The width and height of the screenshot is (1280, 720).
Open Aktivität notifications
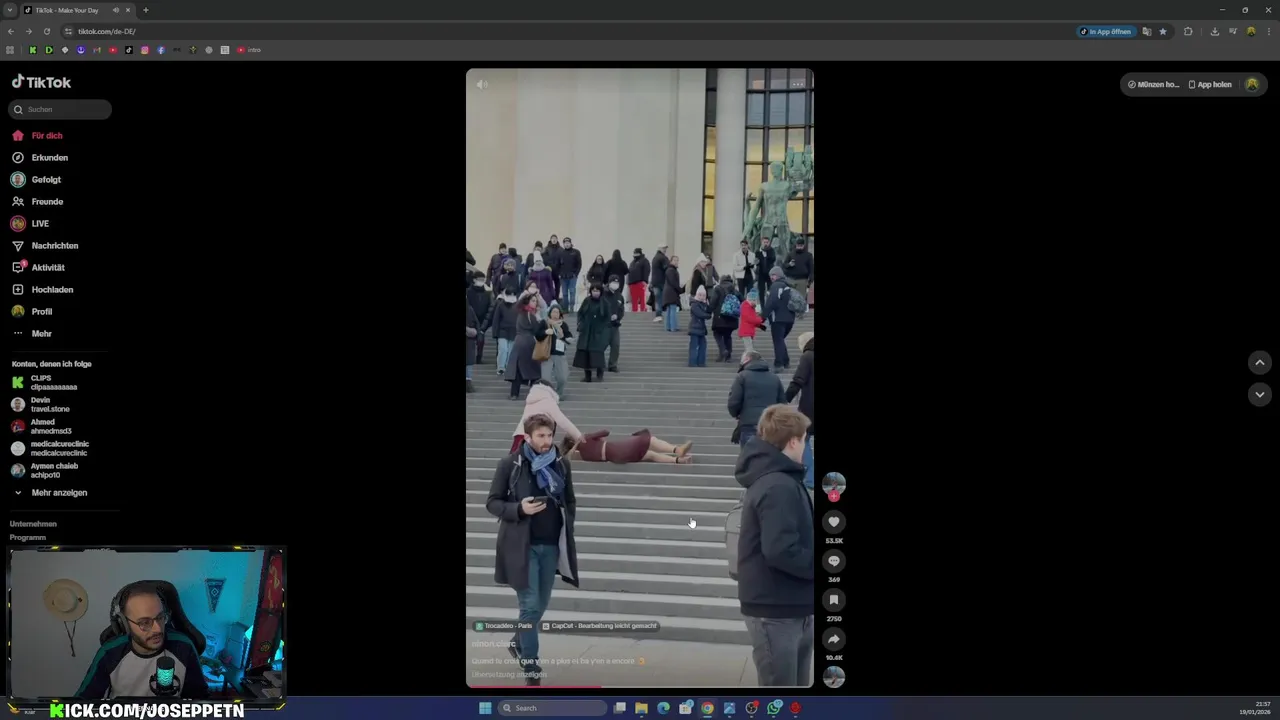click(39, 267)
